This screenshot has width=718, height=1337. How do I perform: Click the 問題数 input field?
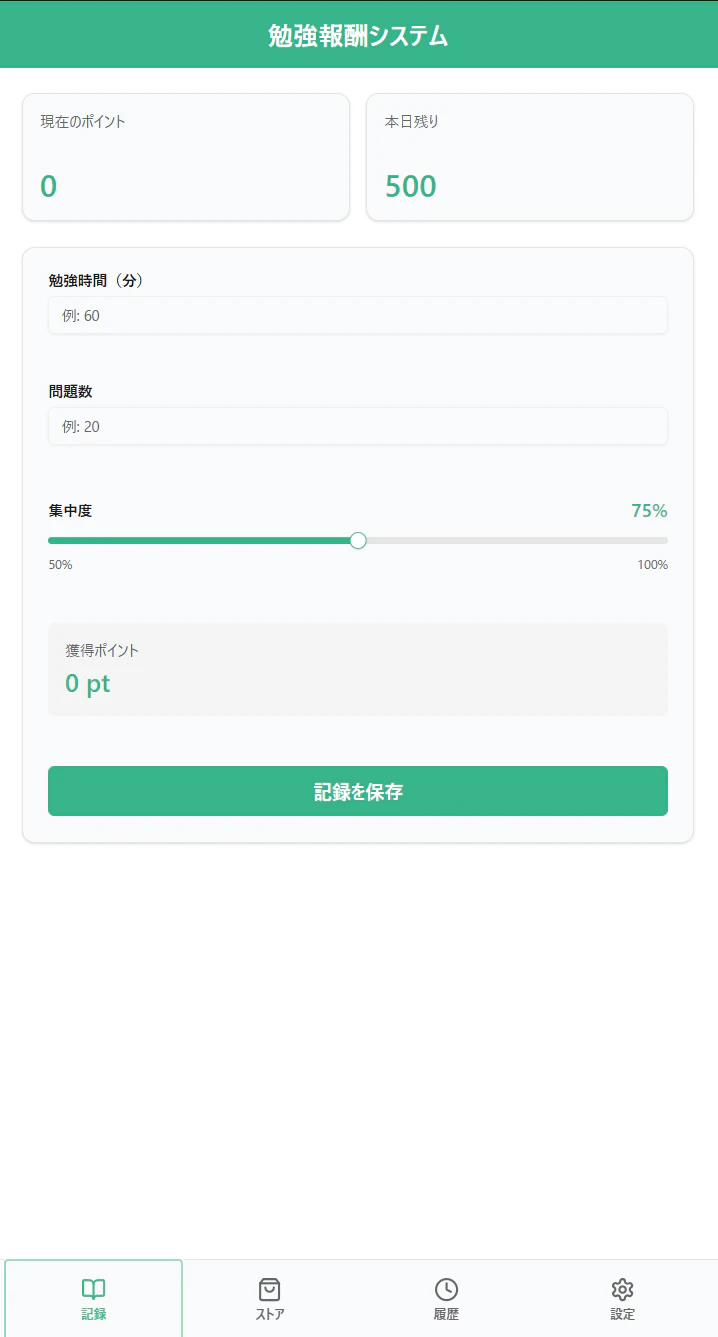click(357, 427)
